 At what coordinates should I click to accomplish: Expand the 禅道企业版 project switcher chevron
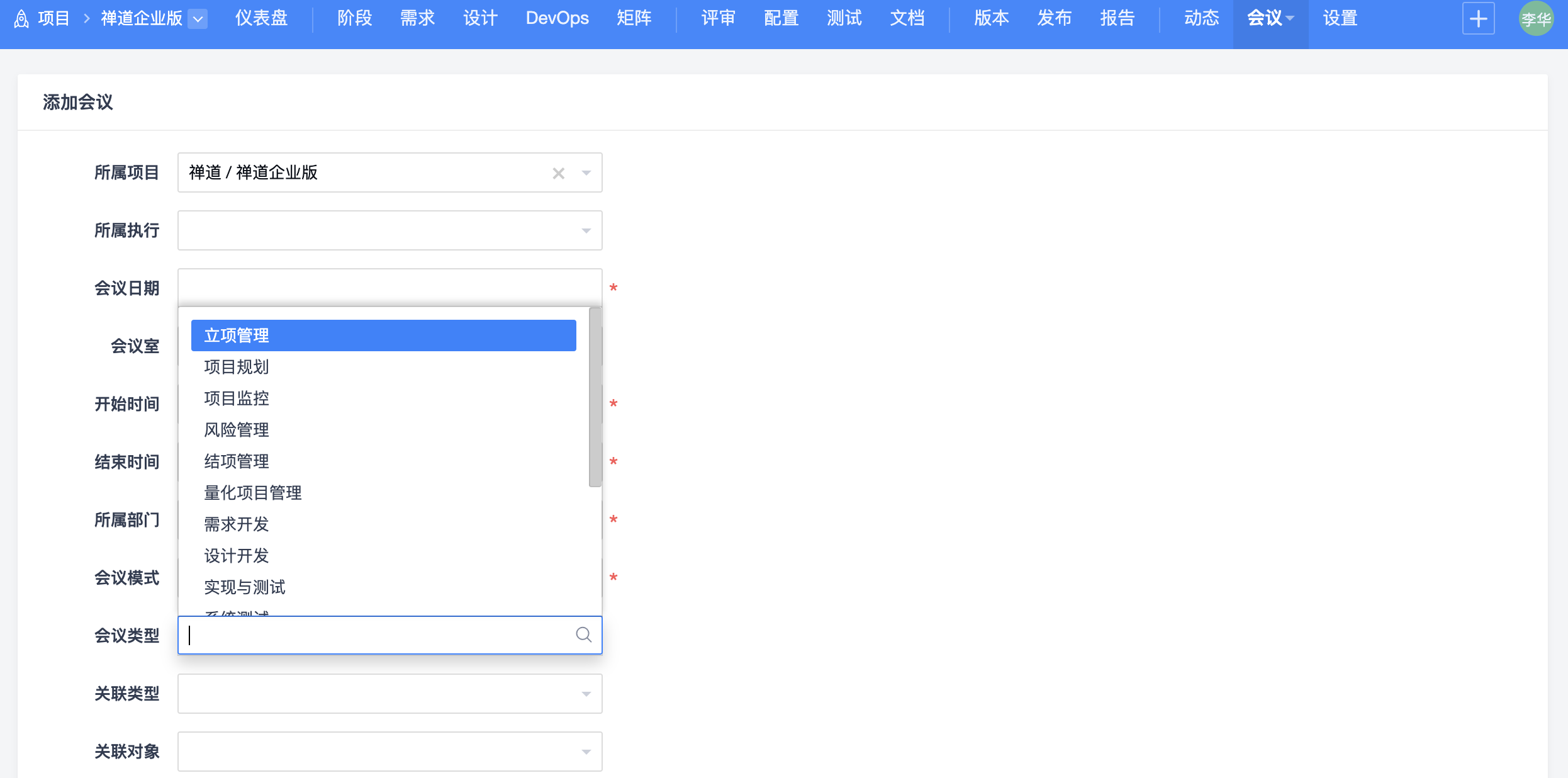pos(198,19)
